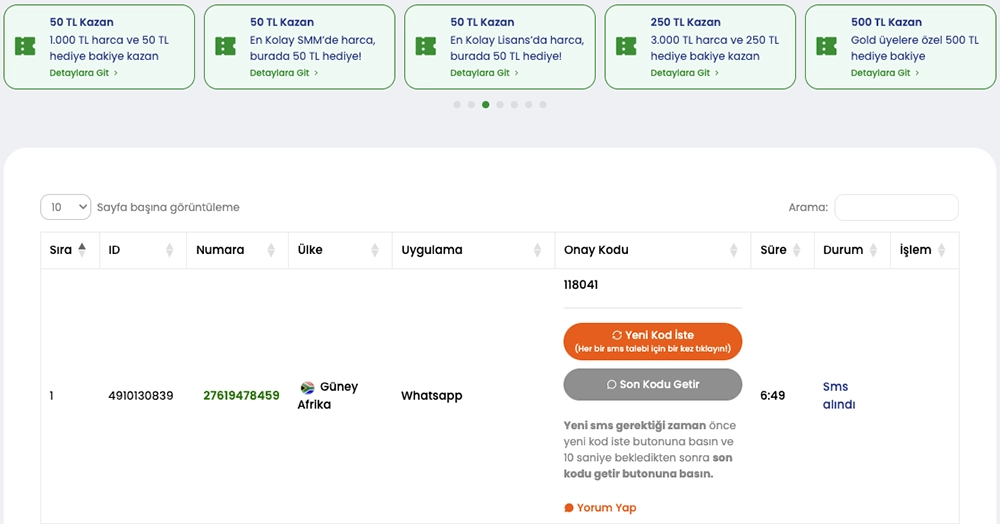Select the third carousel pagination dot
Image resolution: width=1000 pixels, height=524 pixels.
pyautogui.click(x=486, y=104)
